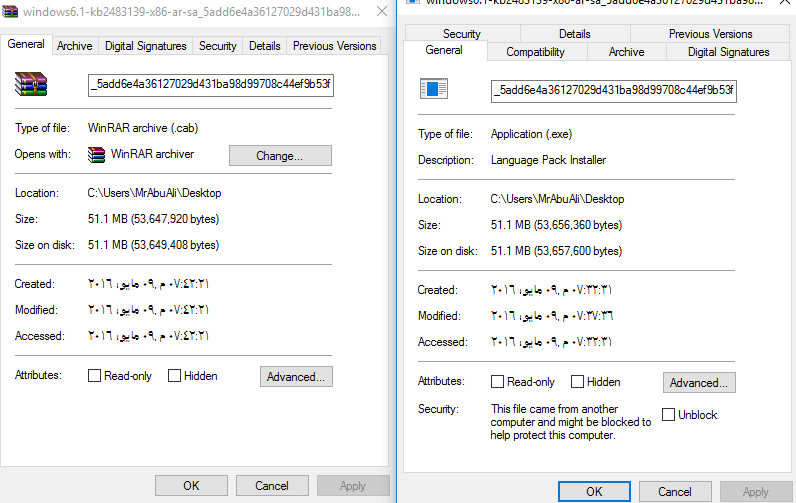Image resolution: width=796 pixels, height=503 pixels.
Task: Click Modified date value in right exe window
Action: point(552,316)
